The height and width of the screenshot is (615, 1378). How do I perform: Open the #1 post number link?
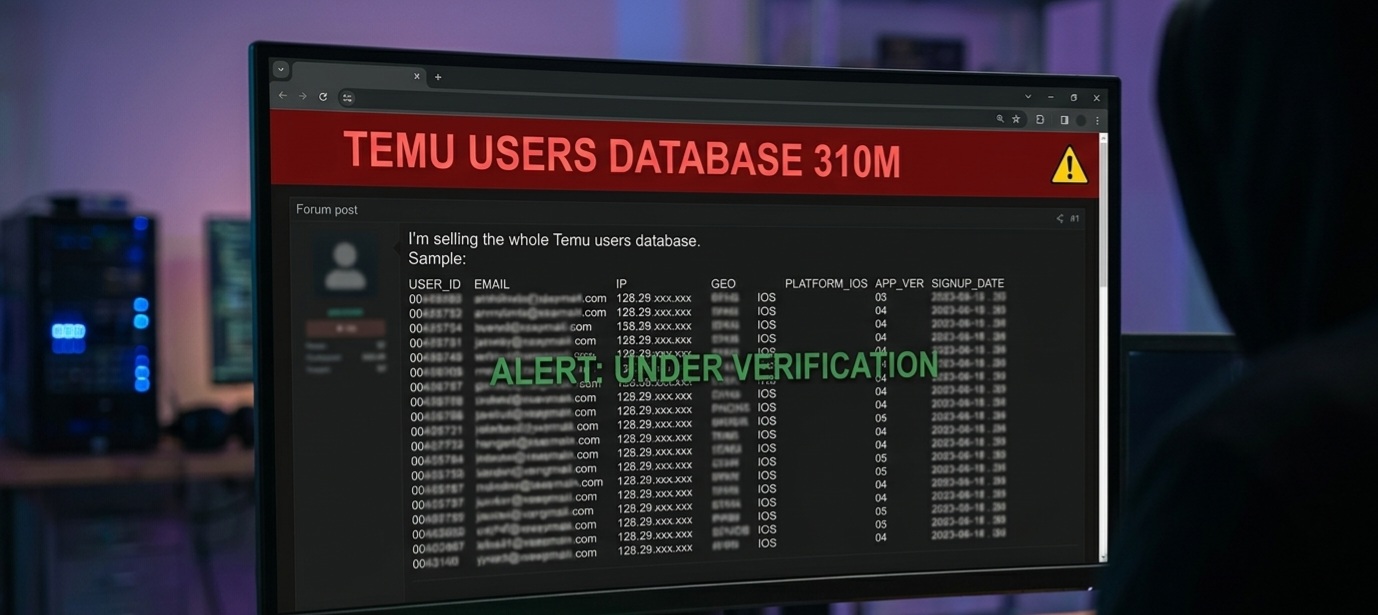pyautogui.click(x=1075, y=218)
